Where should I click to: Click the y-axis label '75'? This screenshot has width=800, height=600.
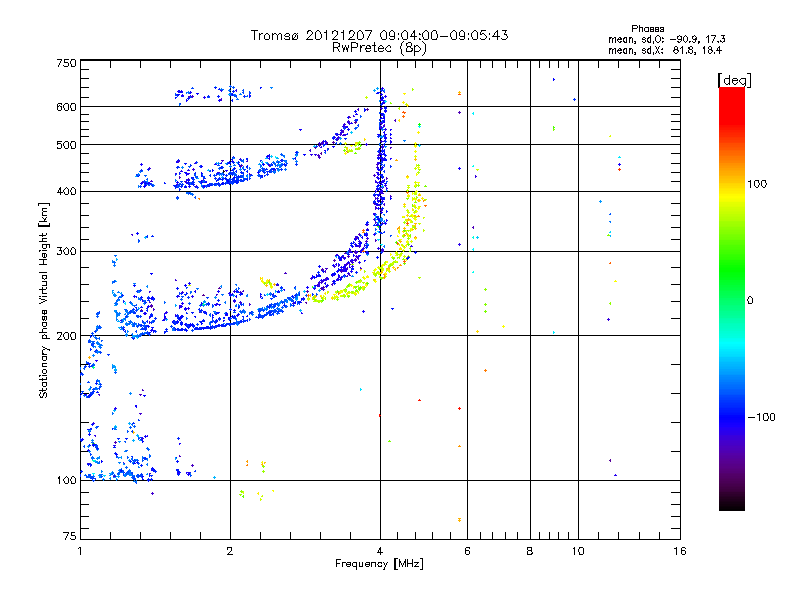[70, 536]
